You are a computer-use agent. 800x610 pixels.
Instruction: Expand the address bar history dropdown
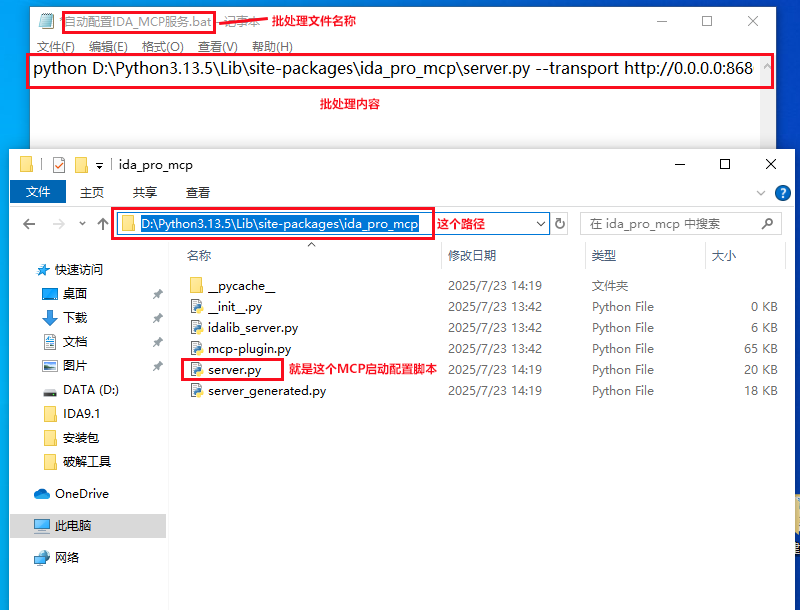(540, 224)
